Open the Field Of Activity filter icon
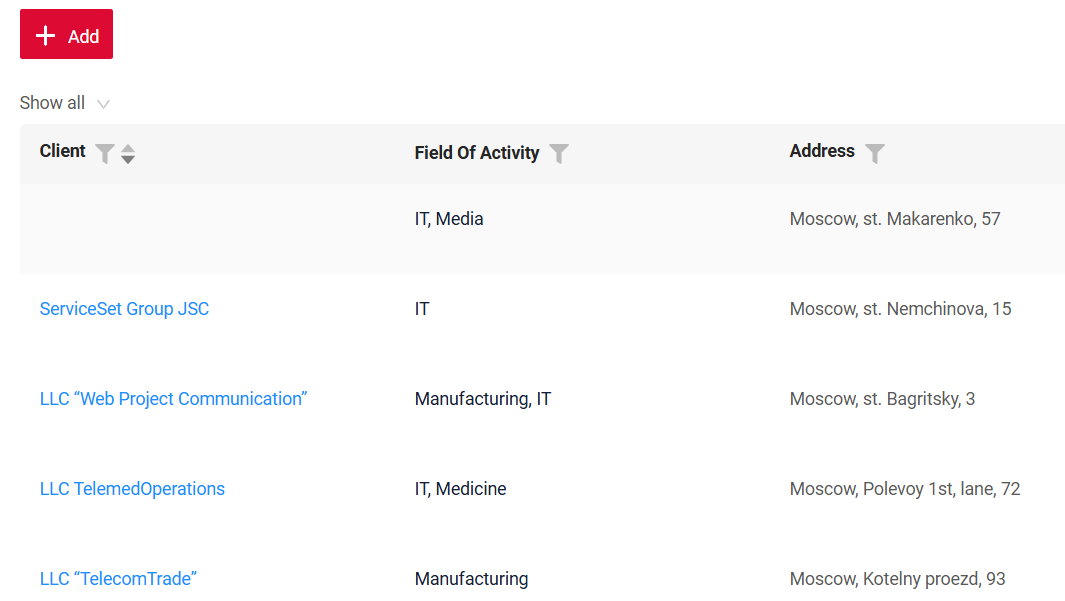The image size is (1065, 601). (558, 153)
